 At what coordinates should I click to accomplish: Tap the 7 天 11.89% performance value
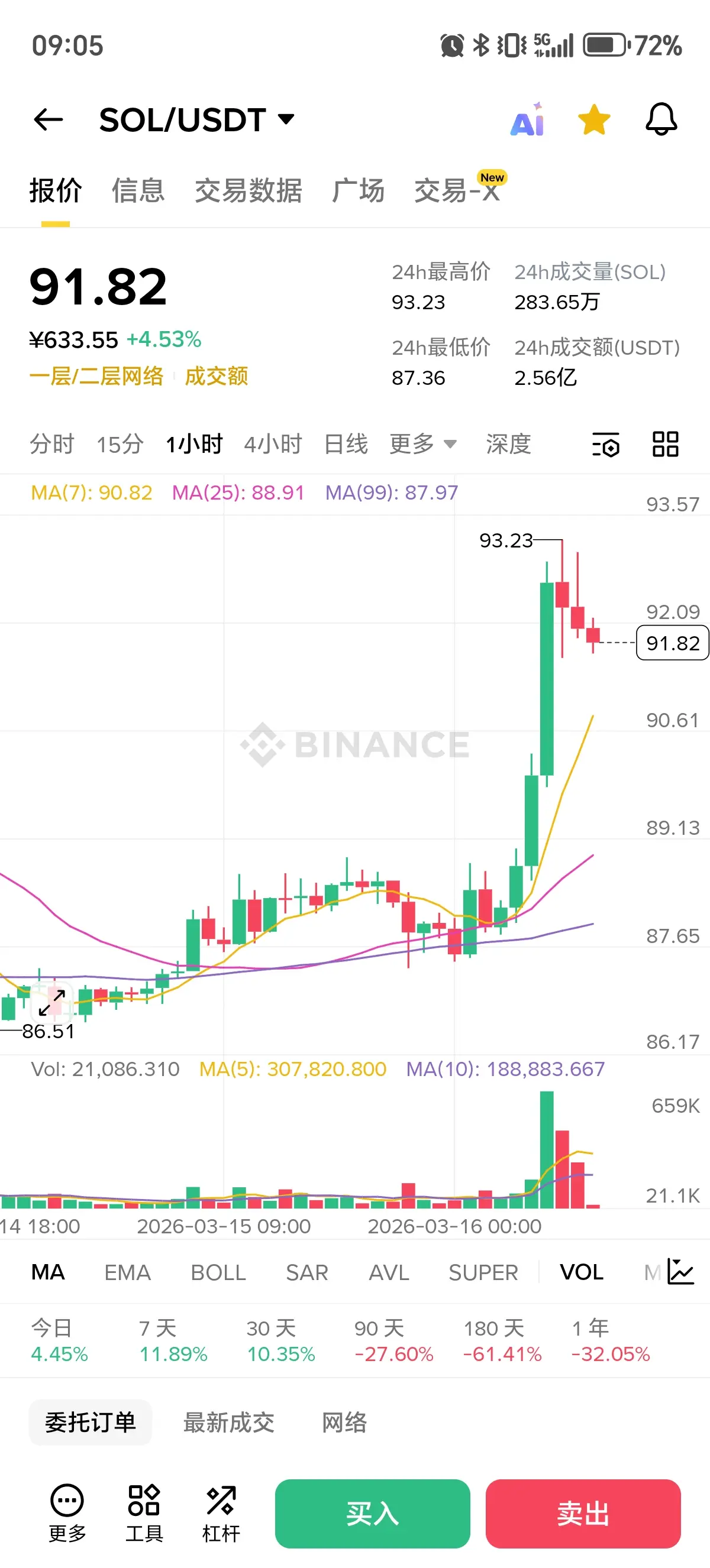(x=173, y=1354)
